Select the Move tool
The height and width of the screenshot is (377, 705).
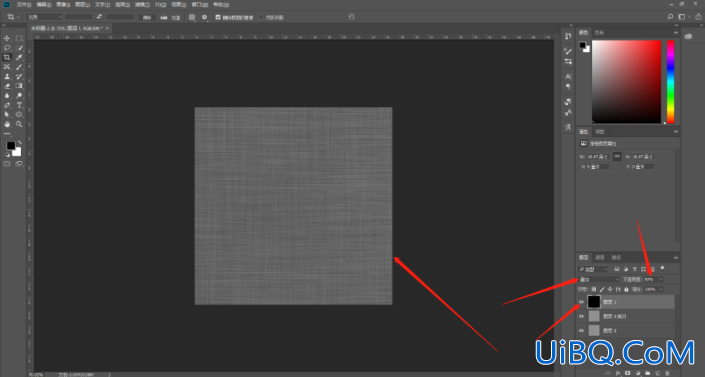tap(7, 38)
